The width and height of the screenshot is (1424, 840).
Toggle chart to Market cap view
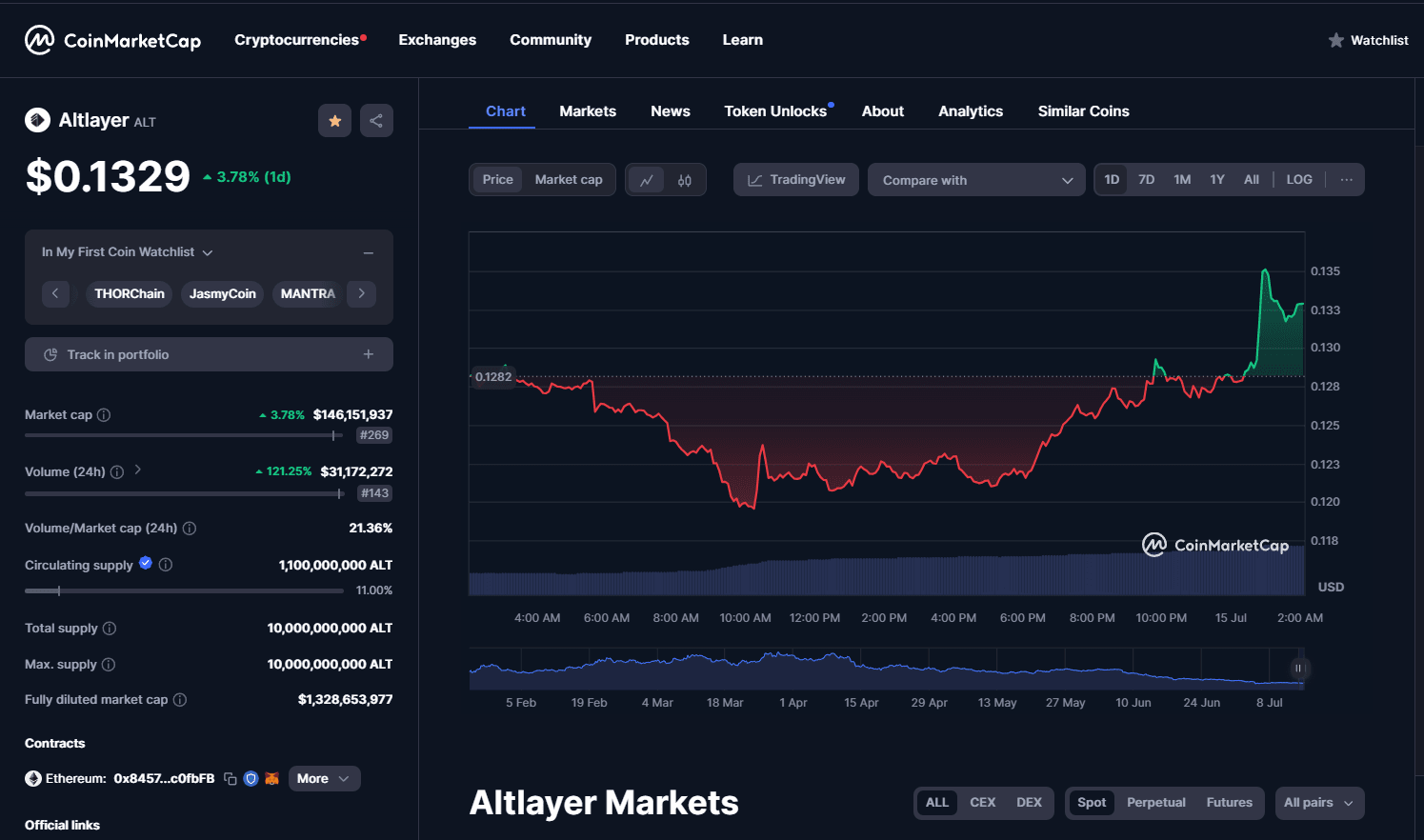pyautogui.click(x=568, y=180)
